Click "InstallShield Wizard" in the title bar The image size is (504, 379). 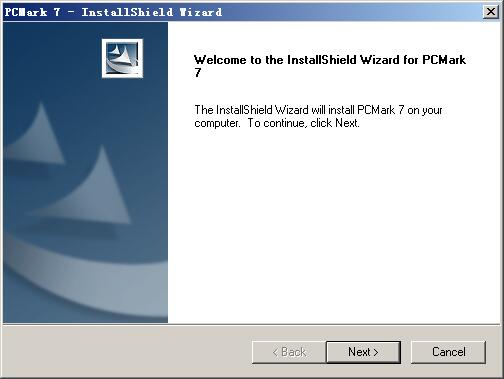click(152, 12)
